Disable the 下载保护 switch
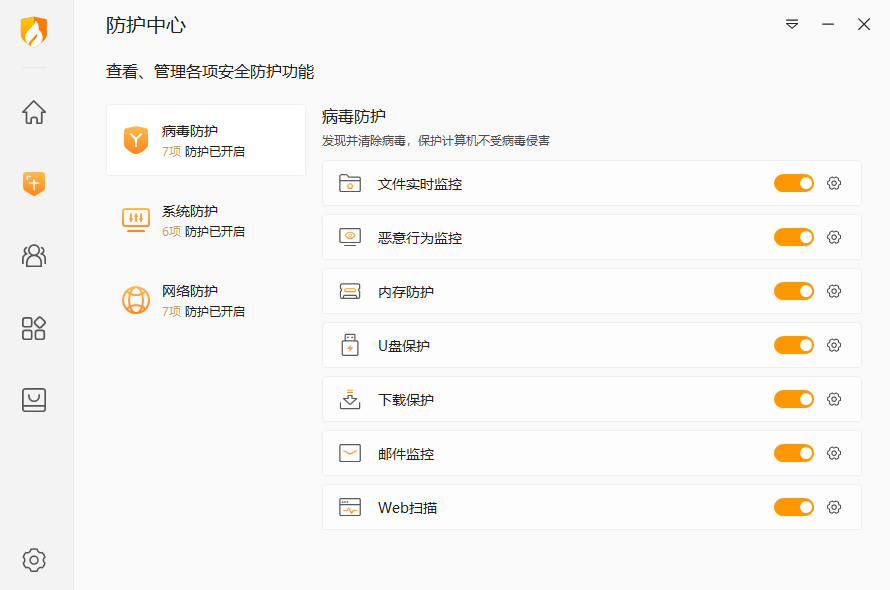Screen dimensions: 890x590 [794, 399]
